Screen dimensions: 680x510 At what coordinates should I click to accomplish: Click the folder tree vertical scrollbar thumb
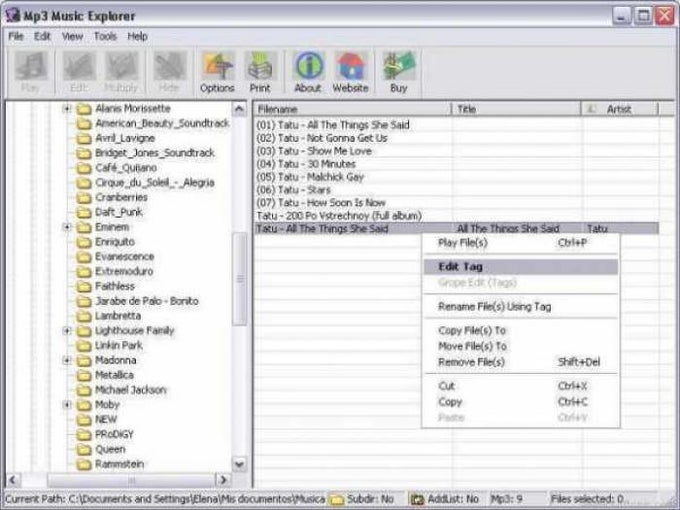click(239, 279)
